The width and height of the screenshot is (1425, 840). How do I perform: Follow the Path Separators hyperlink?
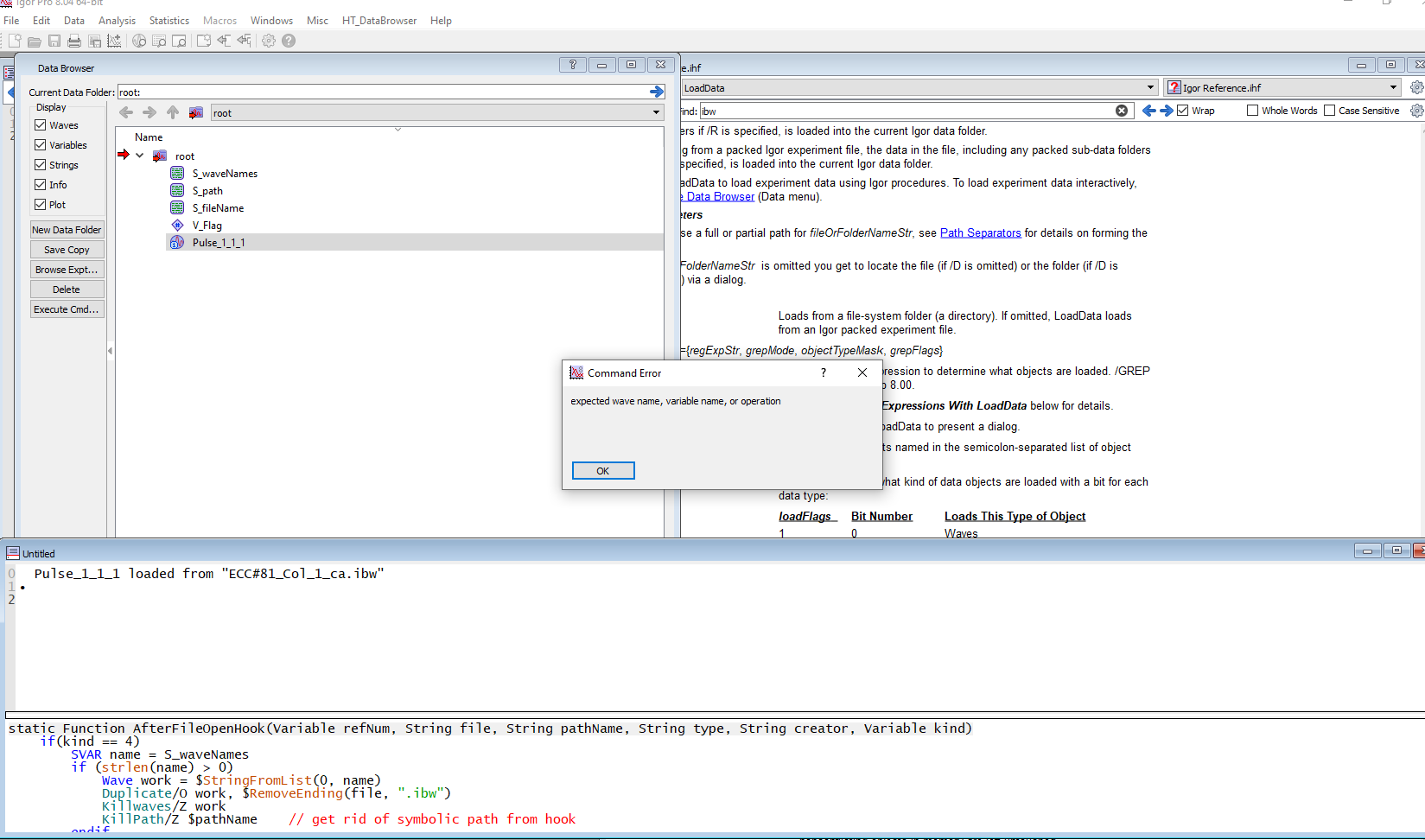(x=980, y=232)
